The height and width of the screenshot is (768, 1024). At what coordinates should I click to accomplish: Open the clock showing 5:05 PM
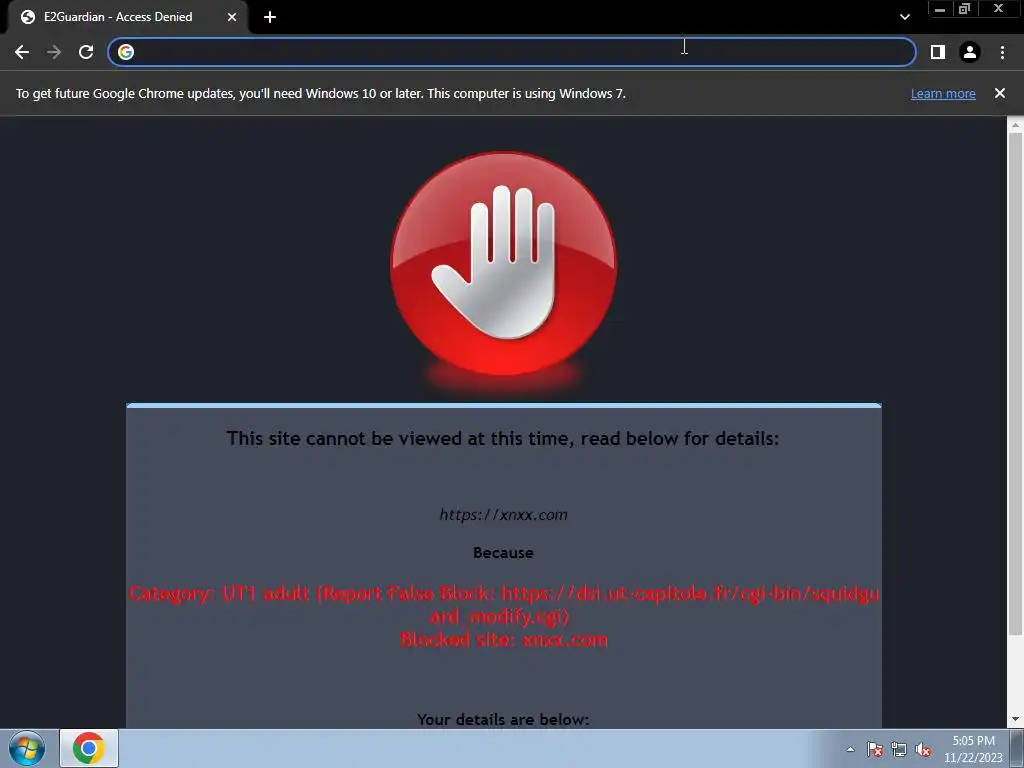click(973, 749)
